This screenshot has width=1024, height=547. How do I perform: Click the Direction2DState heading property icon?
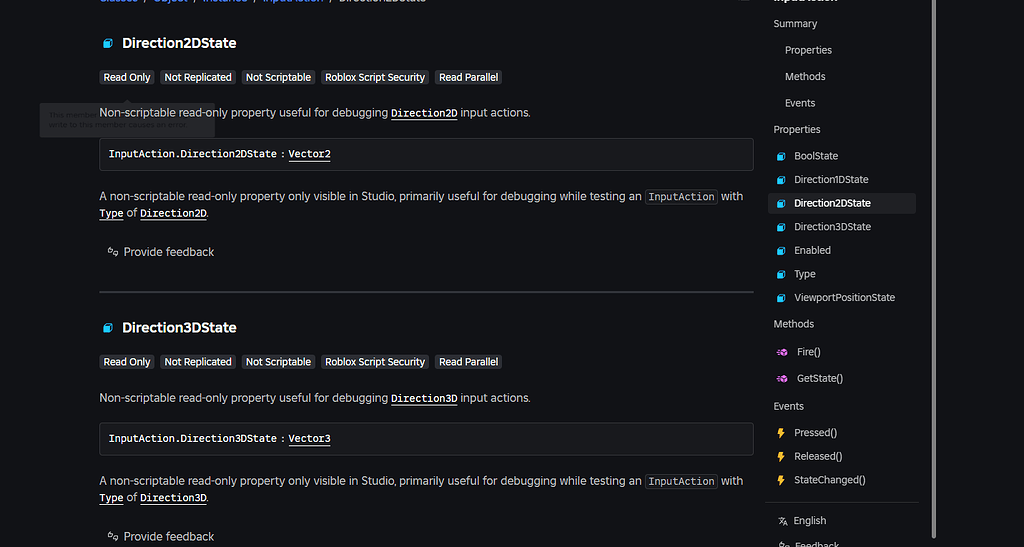point(108,43)
